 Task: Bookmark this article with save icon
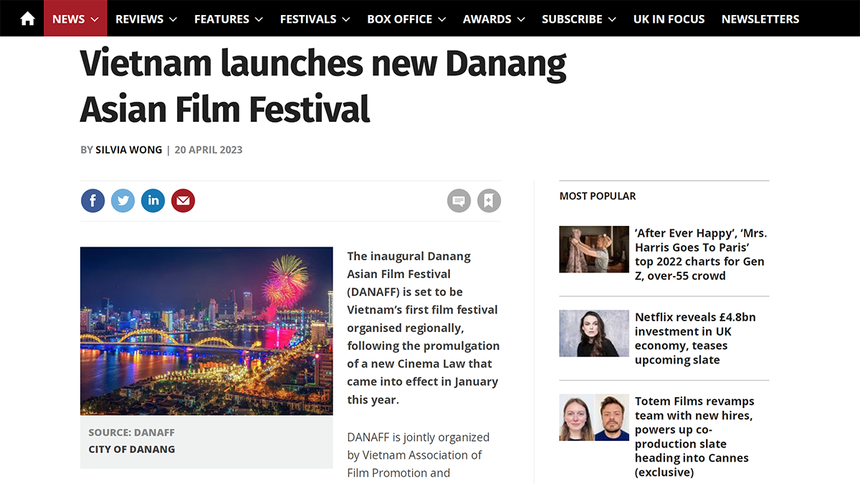488,200
